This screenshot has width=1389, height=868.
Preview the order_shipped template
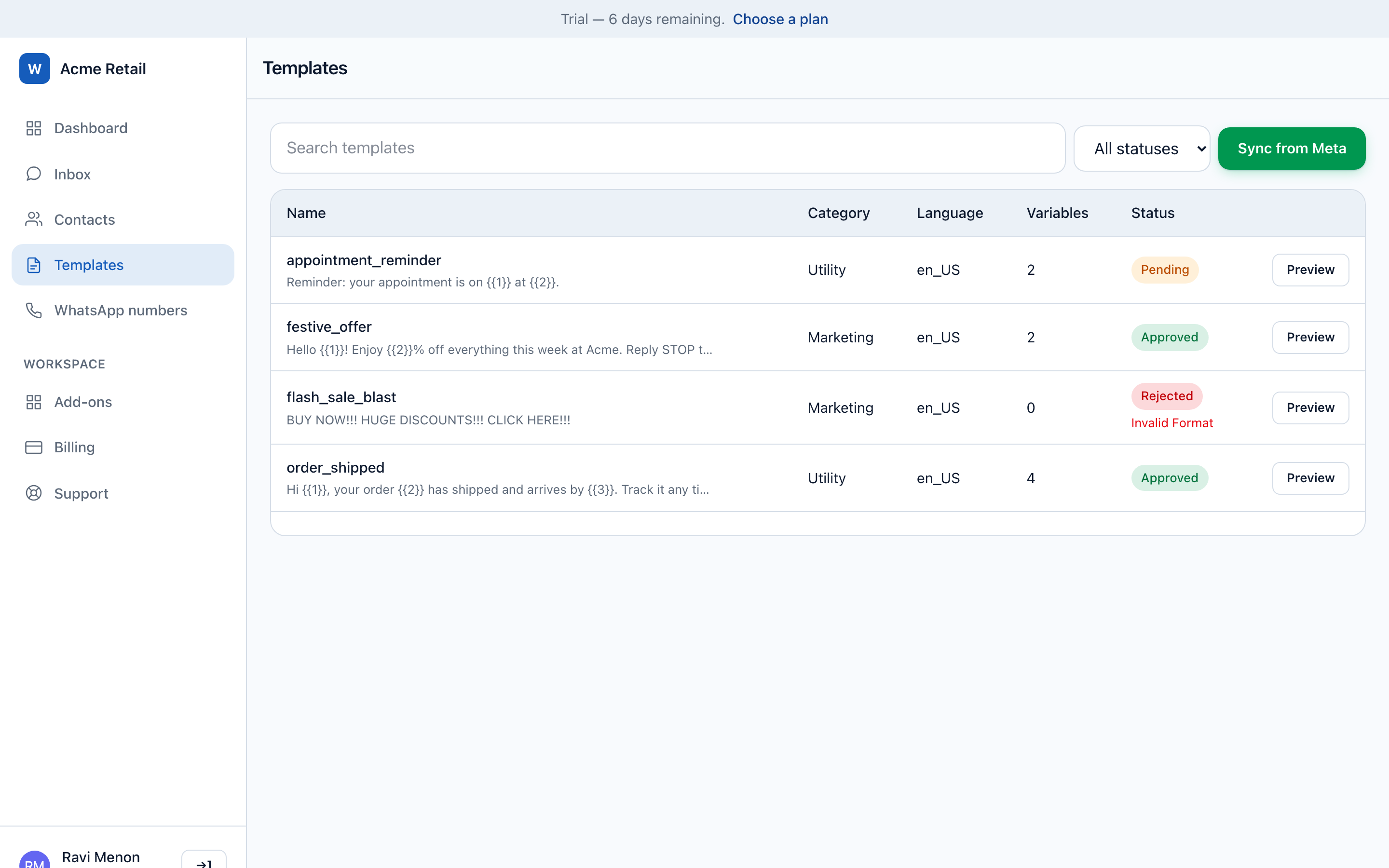[x=1310, y=478]
